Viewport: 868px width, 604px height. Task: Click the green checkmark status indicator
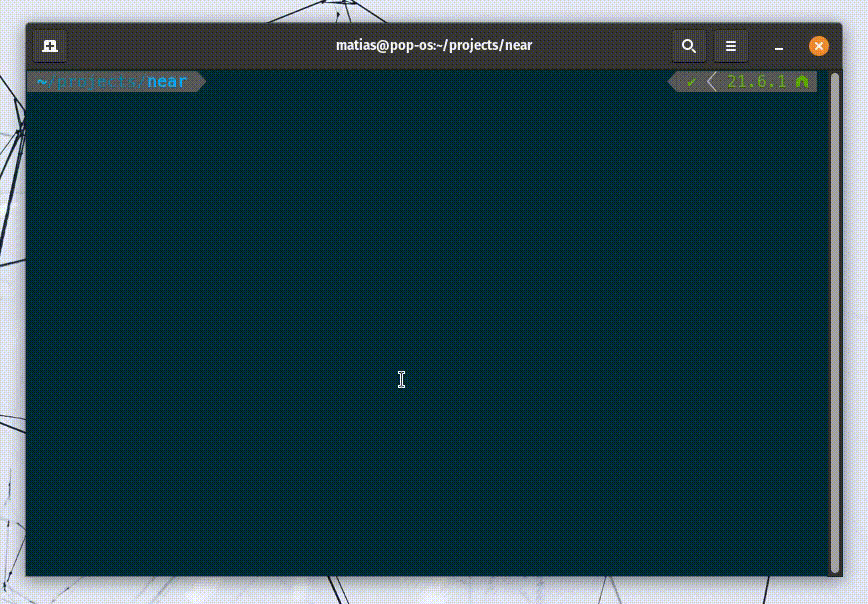(x=691, y=82)
